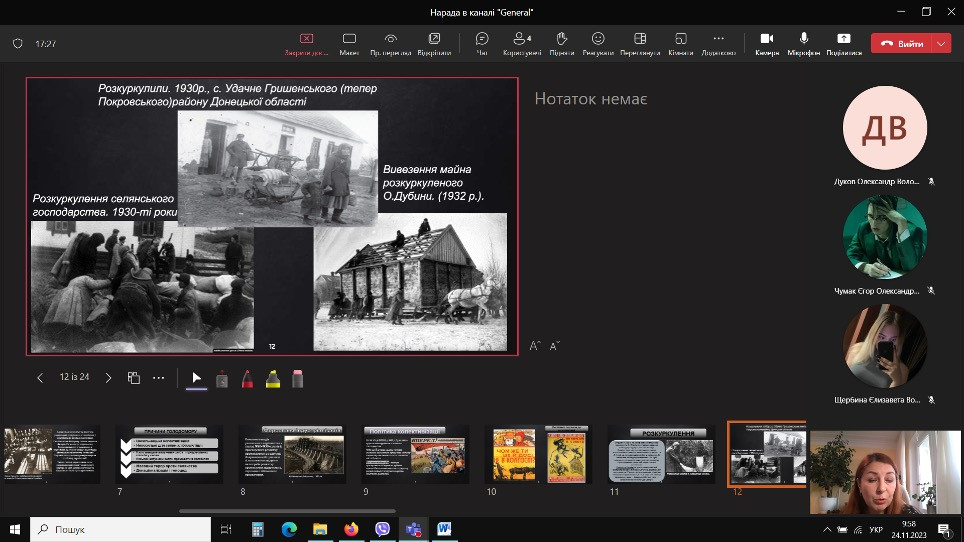Expand the leave options arrow
964x542 pixels.
tap(942, 43)
